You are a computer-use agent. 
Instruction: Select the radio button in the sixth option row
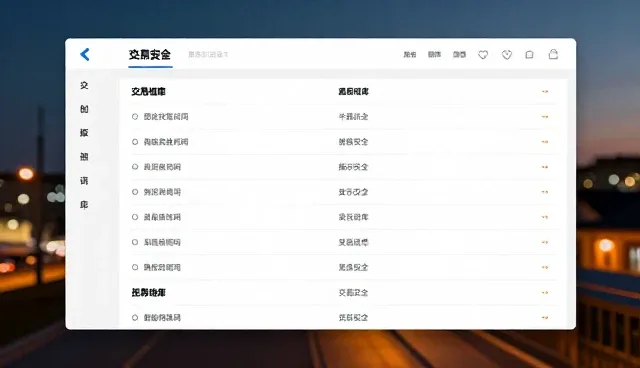tap(135, 242)
